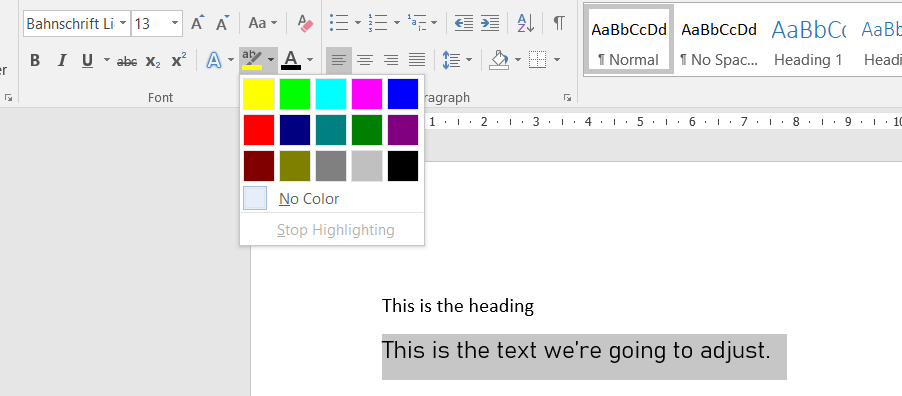Expand the Borders dropdown arrow
902x396 pixels.
556,59
